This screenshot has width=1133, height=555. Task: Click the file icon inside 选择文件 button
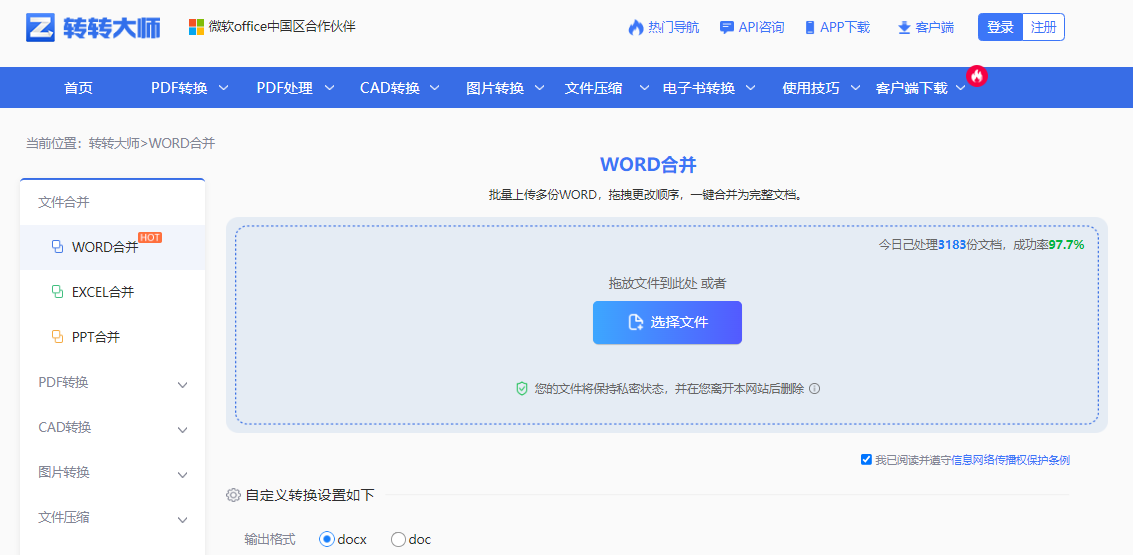point(636,322)
